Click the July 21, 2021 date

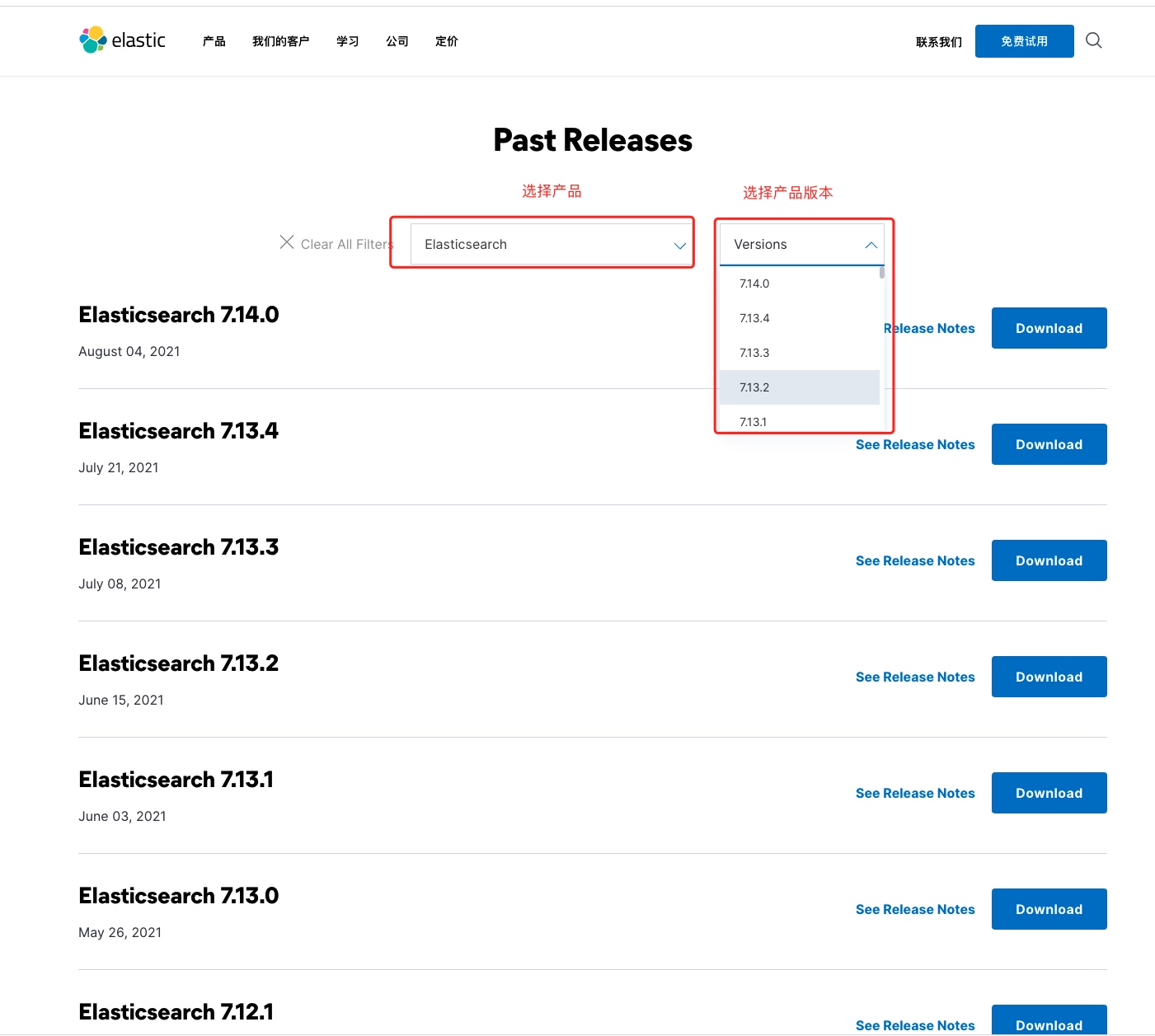pyautogui.click(x=119, y=467)
